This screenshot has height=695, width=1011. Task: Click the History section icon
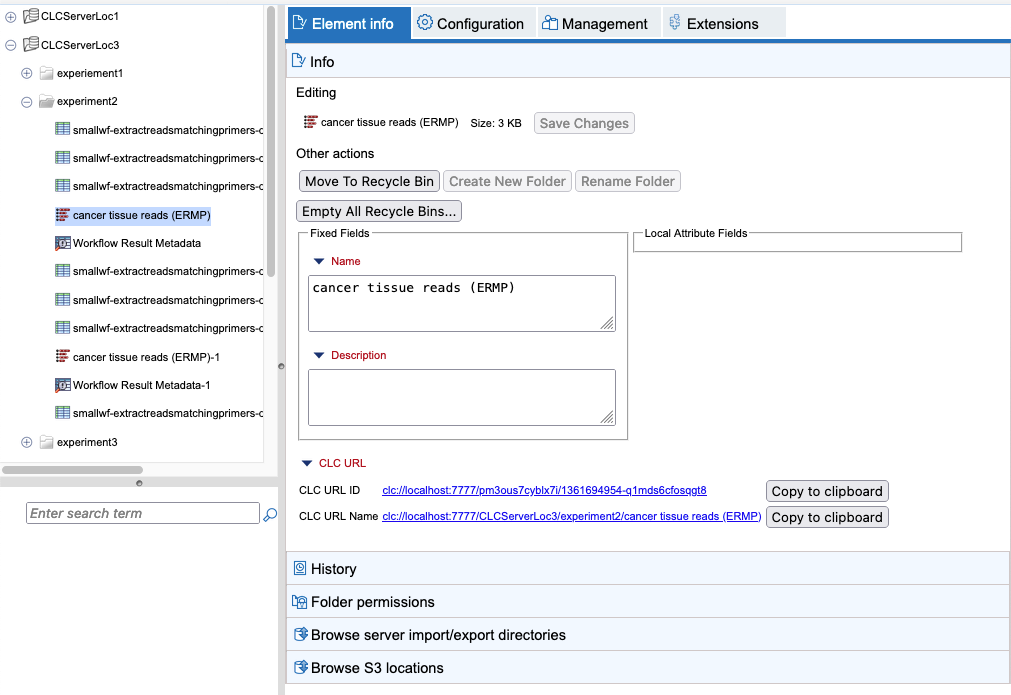click(299, 568)
